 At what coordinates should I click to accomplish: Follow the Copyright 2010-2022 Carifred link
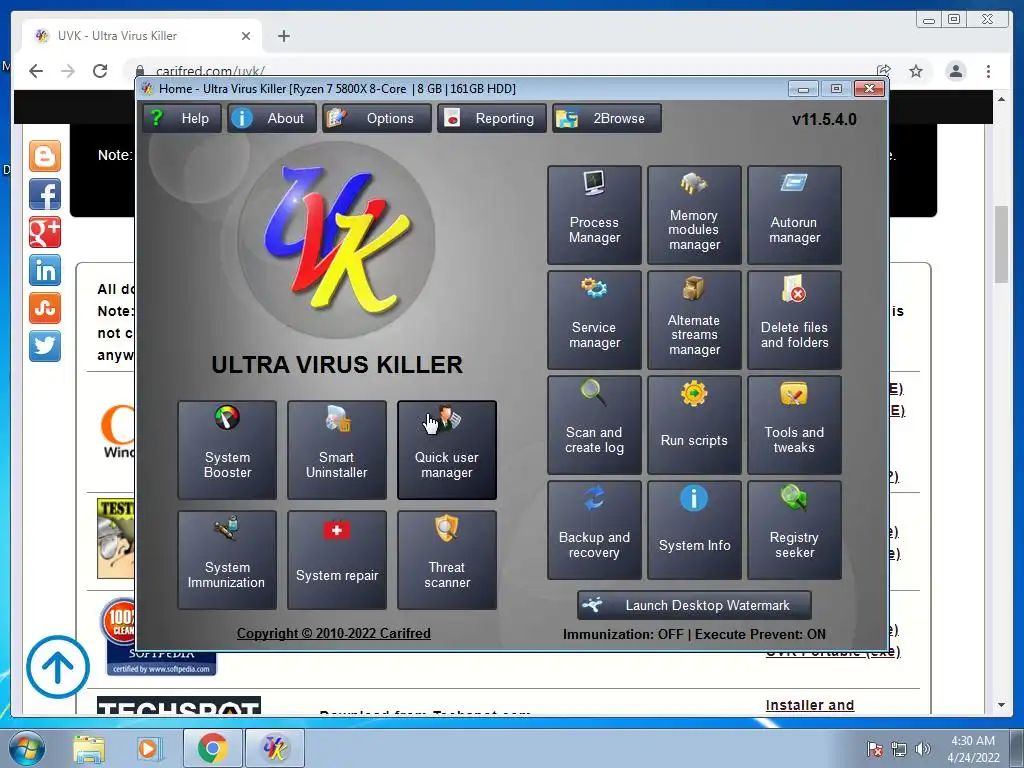(x=334, y=633)
